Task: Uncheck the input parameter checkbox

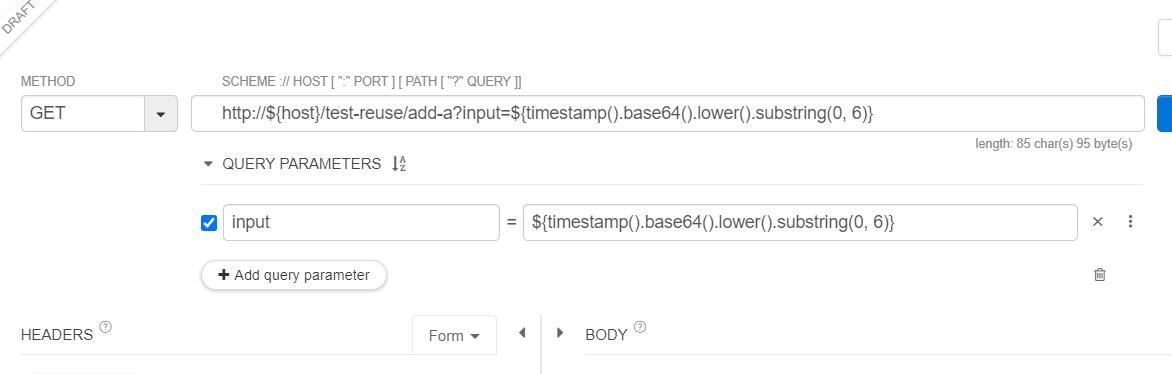Action: coord(209,223)
